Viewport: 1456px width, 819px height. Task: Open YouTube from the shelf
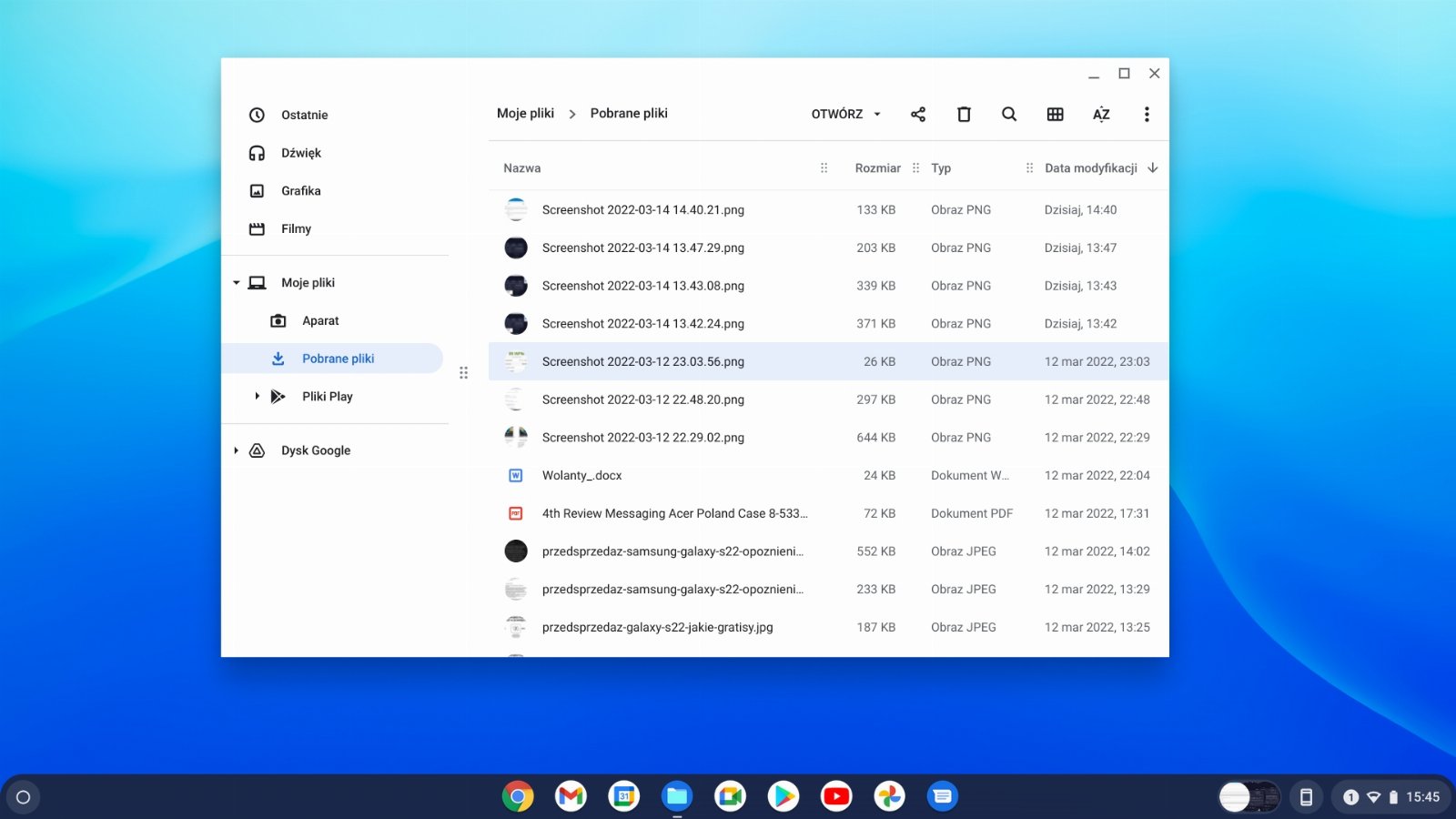coord(836,796)
